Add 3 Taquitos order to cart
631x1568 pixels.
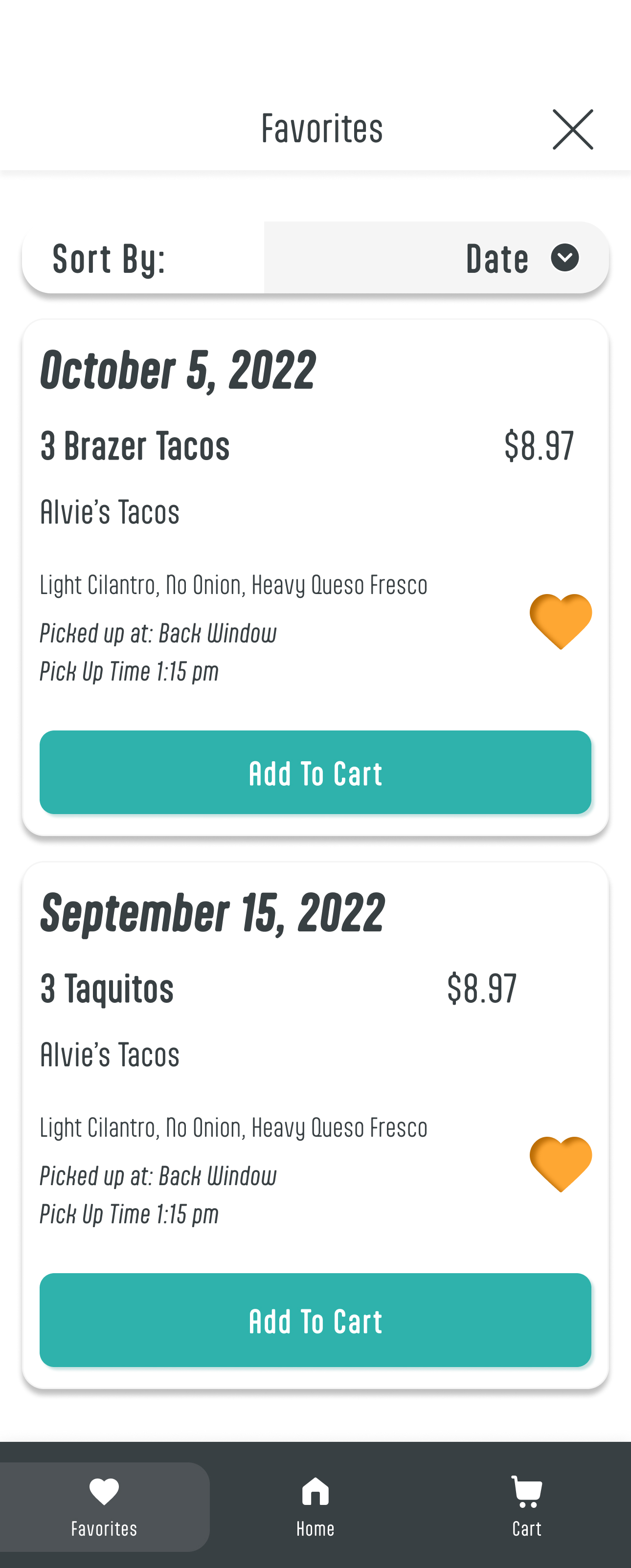(x=315, y=1320)
